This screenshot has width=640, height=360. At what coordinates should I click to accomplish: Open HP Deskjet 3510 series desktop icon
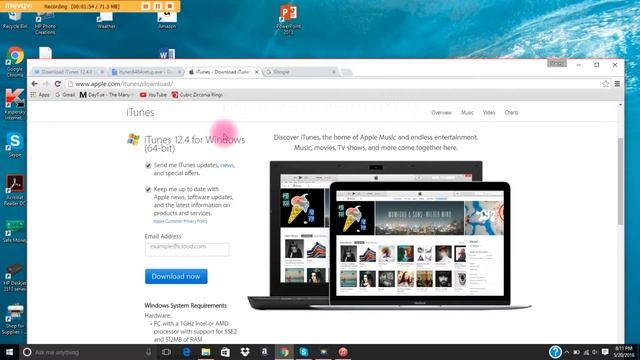coord(15,278)
